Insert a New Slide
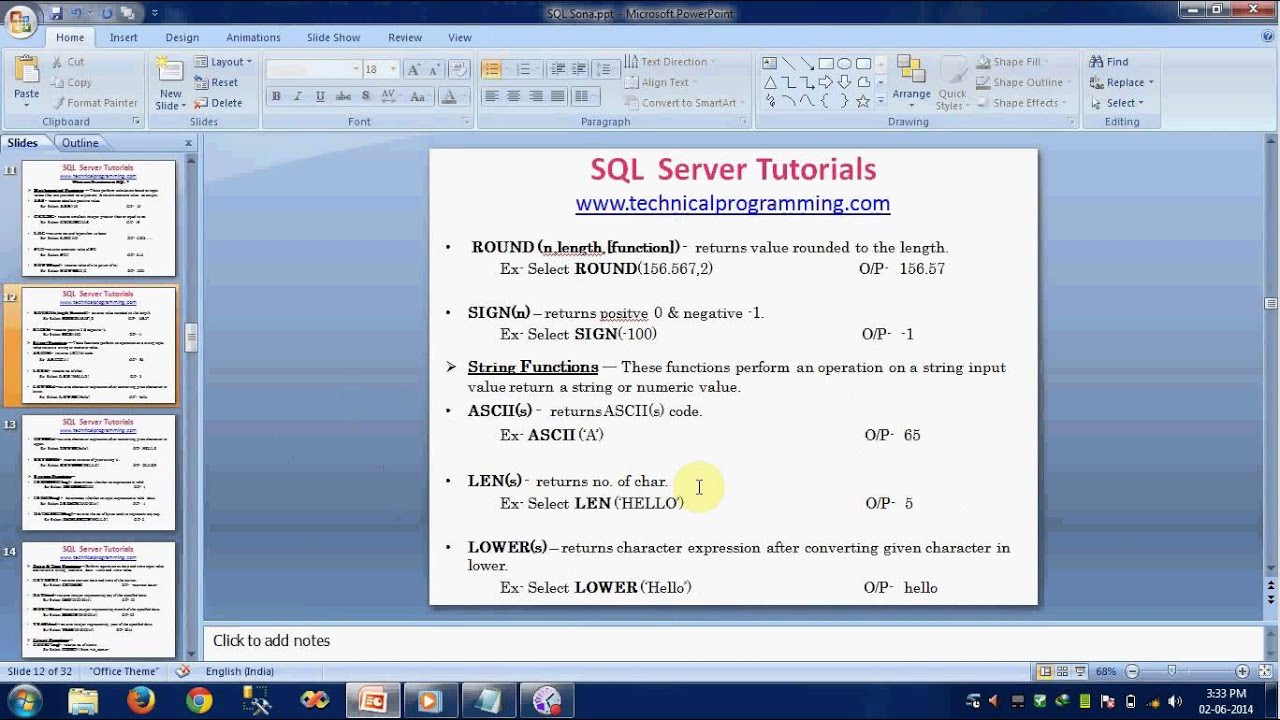Screen dimensions: 1280x720 pyautogui.click(x=170, y=82)
